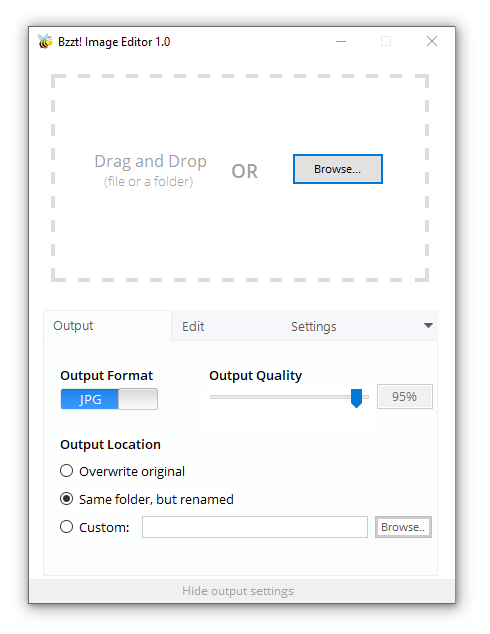This screenshot has height=634, width=490.
Task: Click the maximize window icon
Action: coord(386,41)
